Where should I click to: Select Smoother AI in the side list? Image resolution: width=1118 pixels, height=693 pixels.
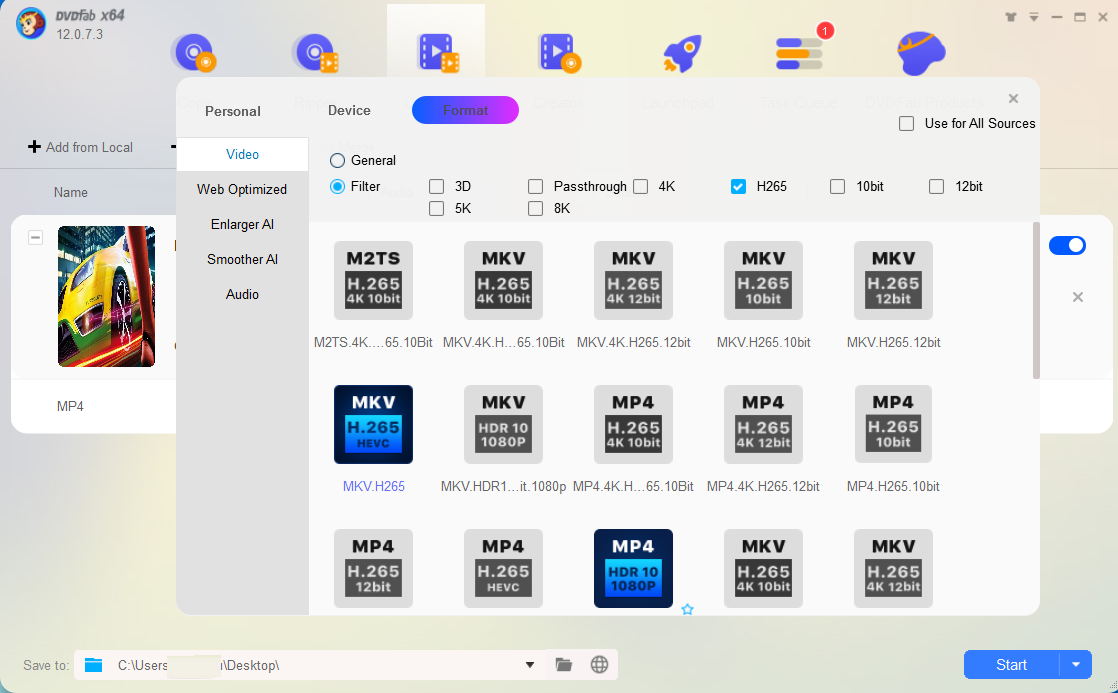[x=242, y=259]
